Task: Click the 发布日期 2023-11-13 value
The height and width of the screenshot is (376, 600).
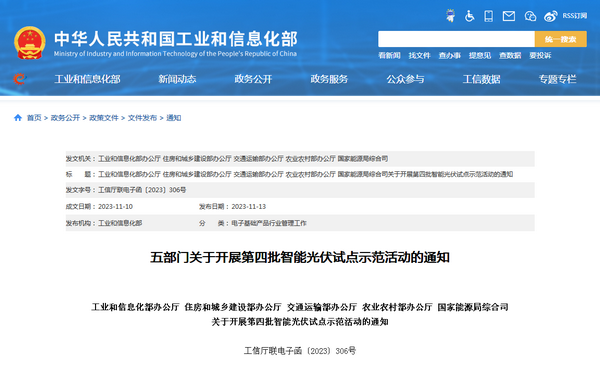Action: 248,207
